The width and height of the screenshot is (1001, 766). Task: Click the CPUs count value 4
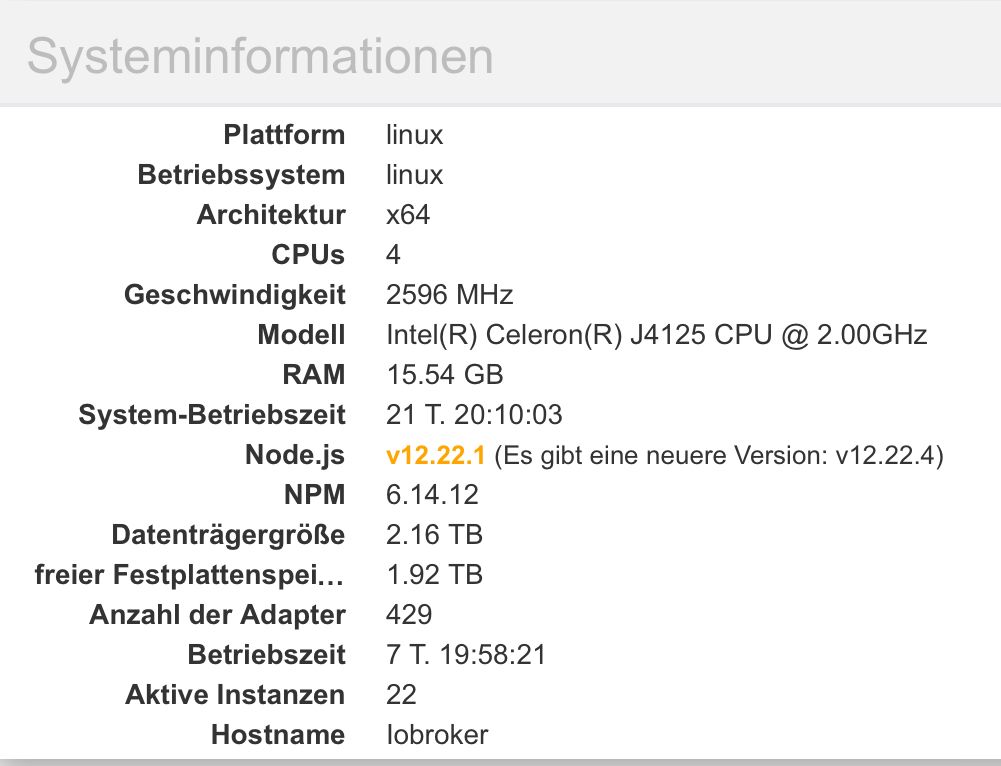pos(393,255)
